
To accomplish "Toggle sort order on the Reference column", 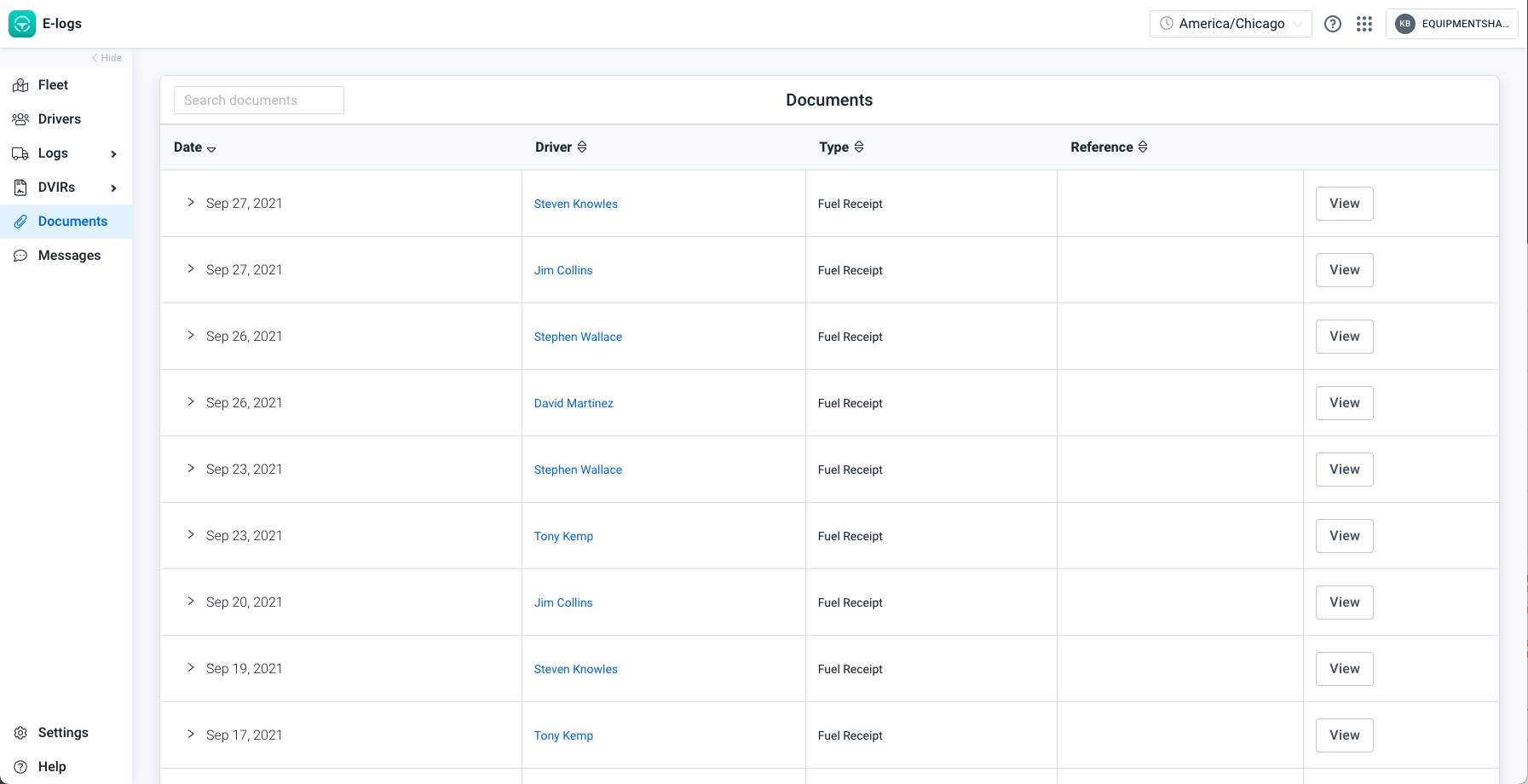I will click(1143, 147).
